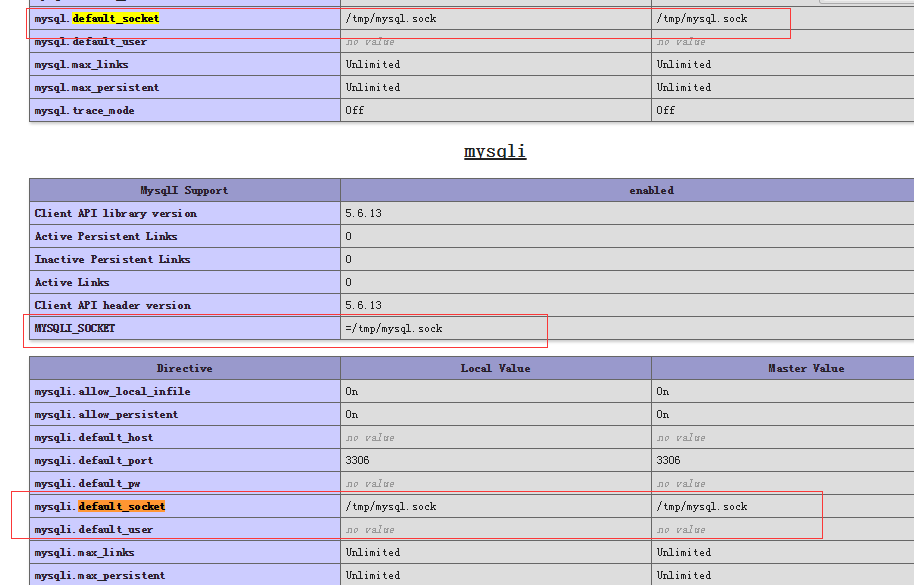Screen dimensions: 914x585
Task: Select the mysqli.allow_persistent directive name
Action: pyautogui.click(x=106, y=415)
